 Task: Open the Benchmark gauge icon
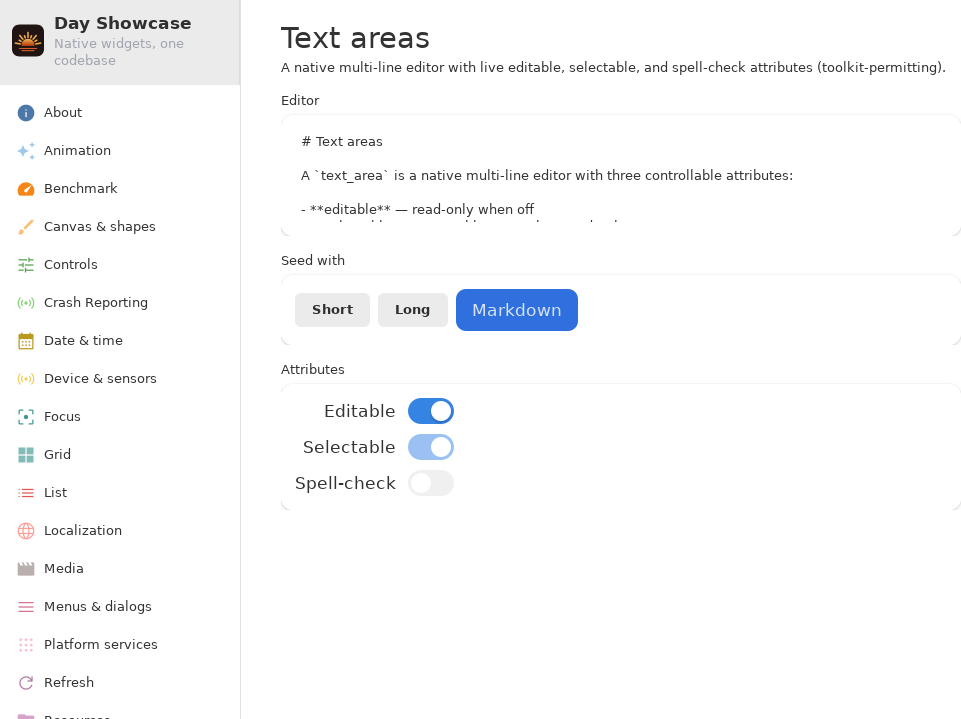pyautogui.click(x=26, y=189)
